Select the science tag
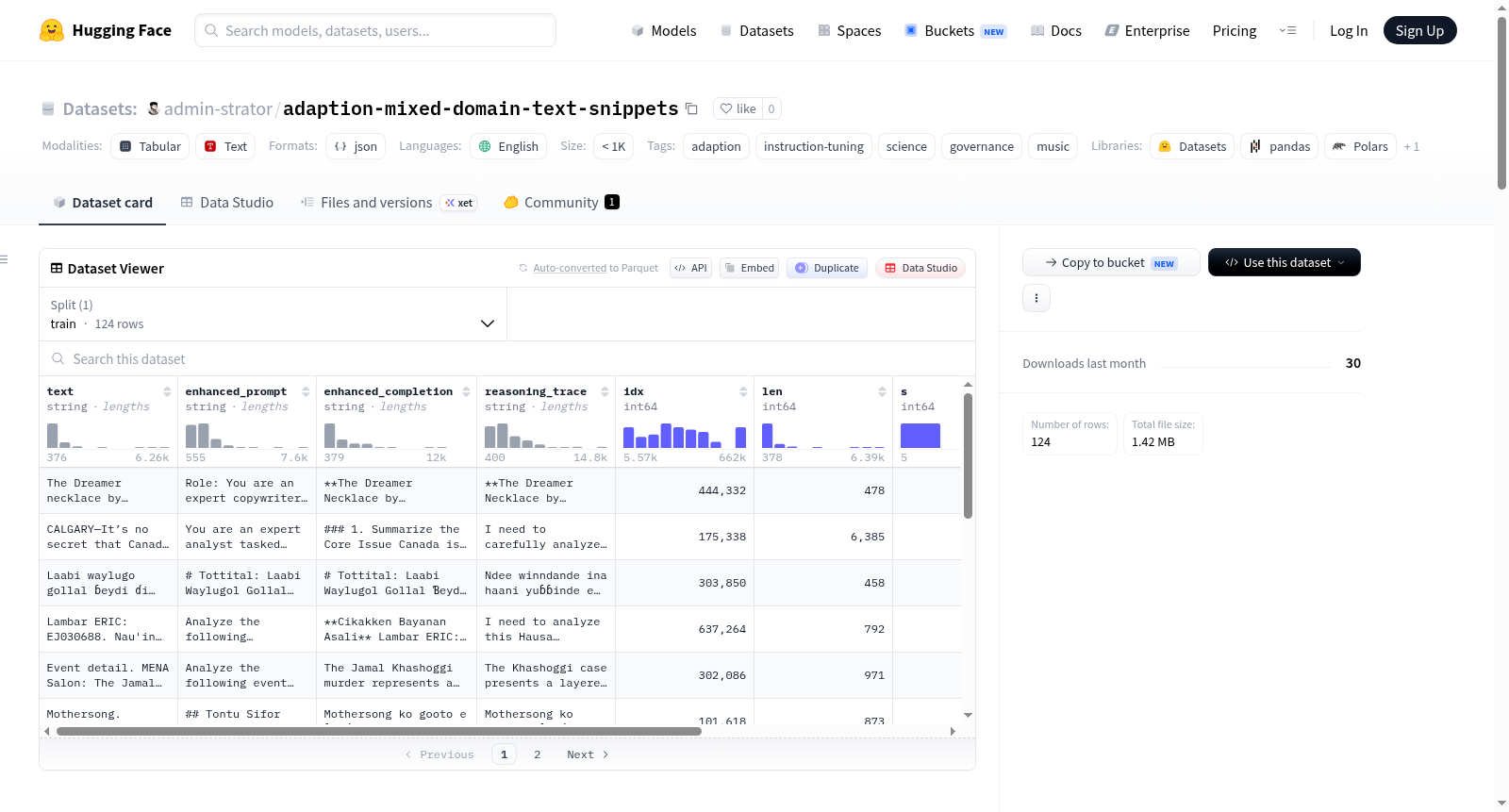1509x812 pixels. pos(906,146)
